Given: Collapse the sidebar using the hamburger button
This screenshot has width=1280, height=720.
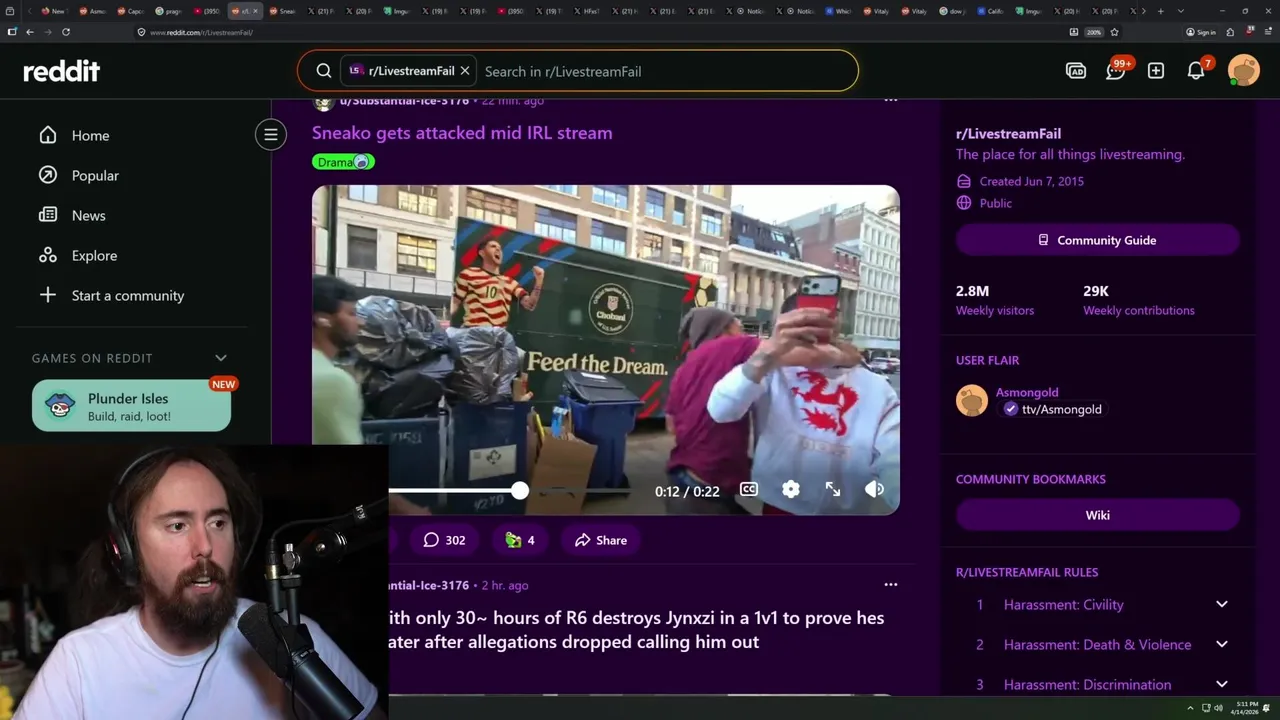Looking at the screenshot, I should (270, 135).
